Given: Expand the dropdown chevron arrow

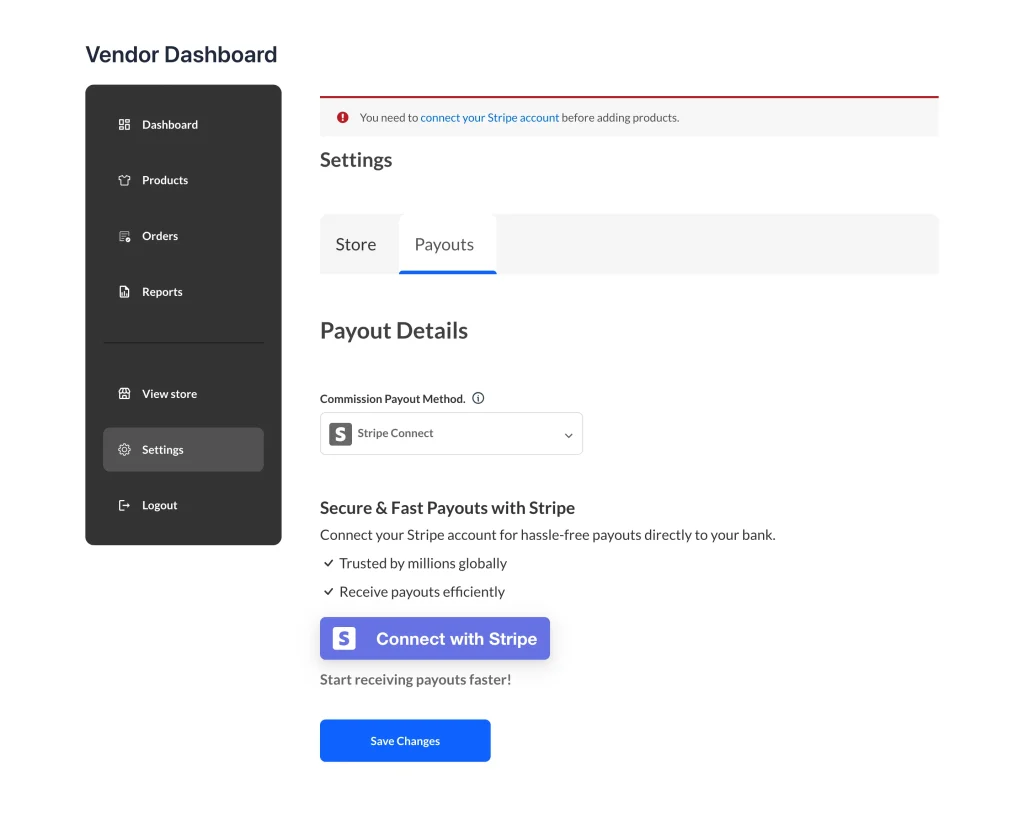Looking at the screenshot, I should [x=568, y=435].
